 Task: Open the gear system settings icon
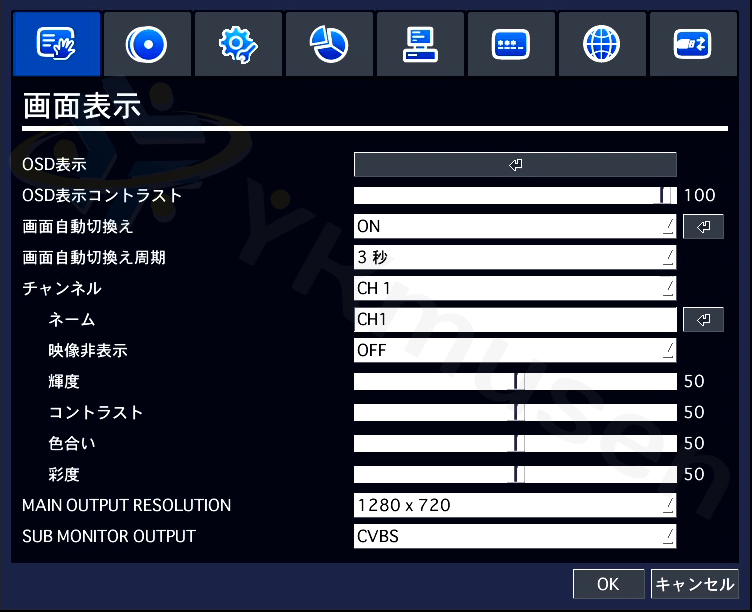coord(238,45)
